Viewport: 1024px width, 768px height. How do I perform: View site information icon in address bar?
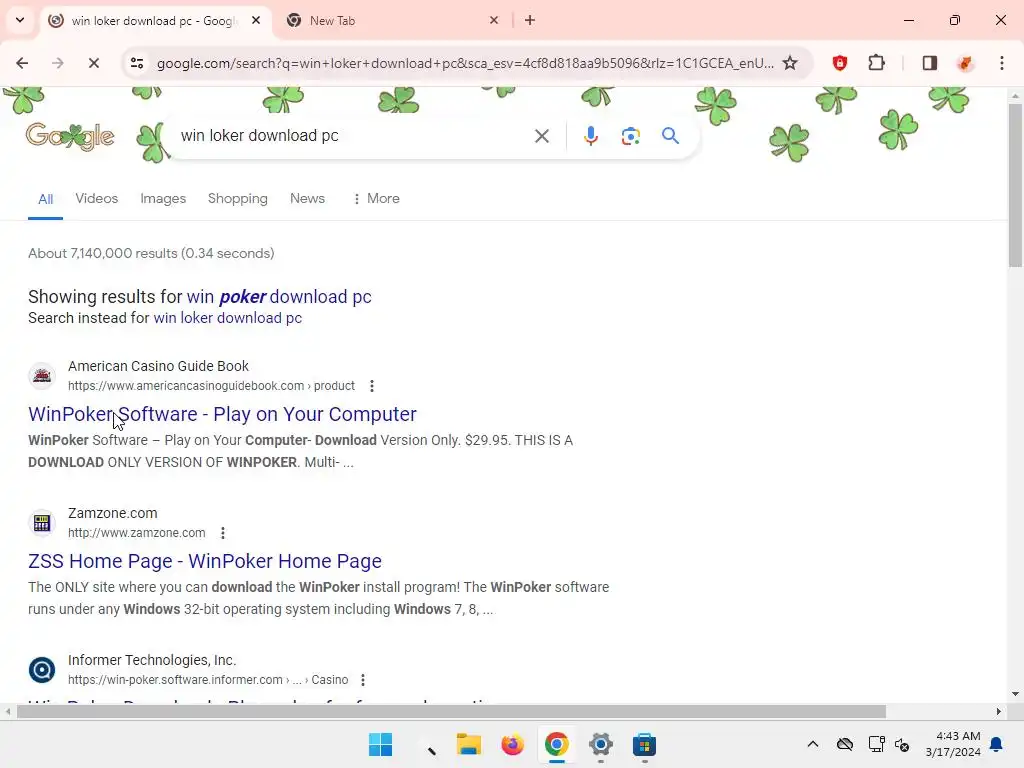pos(137,63)
